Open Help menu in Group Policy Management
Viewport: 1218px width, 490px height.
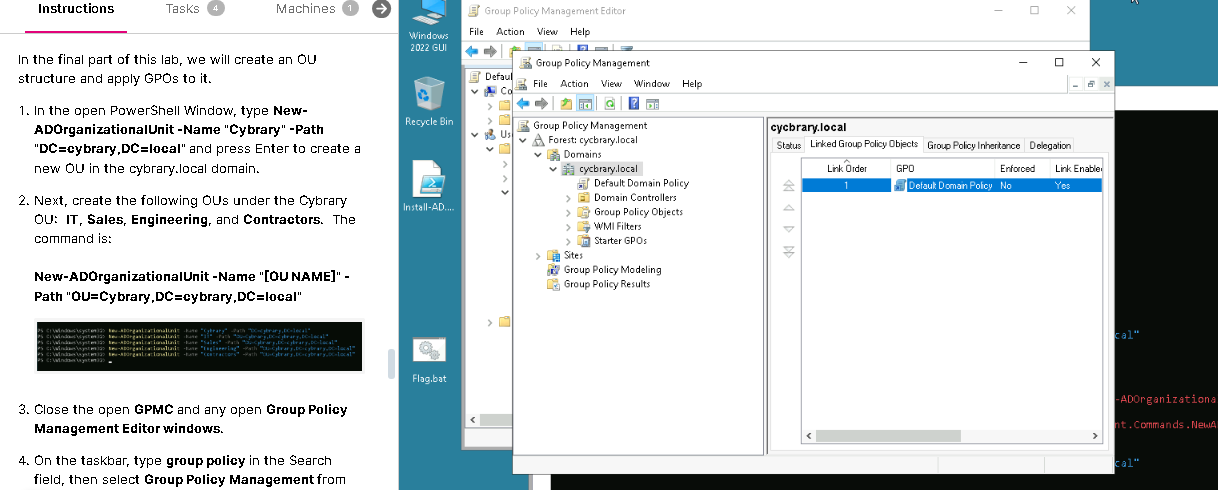692,84
